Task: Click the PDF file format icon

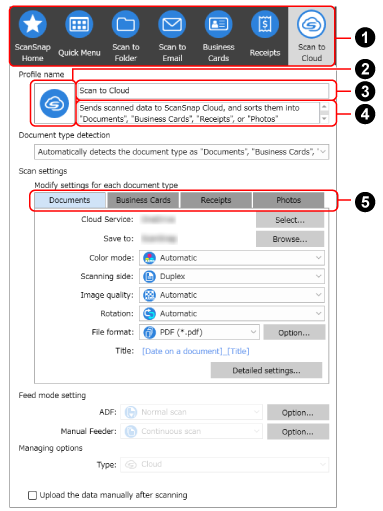Action: click(149, 332)
